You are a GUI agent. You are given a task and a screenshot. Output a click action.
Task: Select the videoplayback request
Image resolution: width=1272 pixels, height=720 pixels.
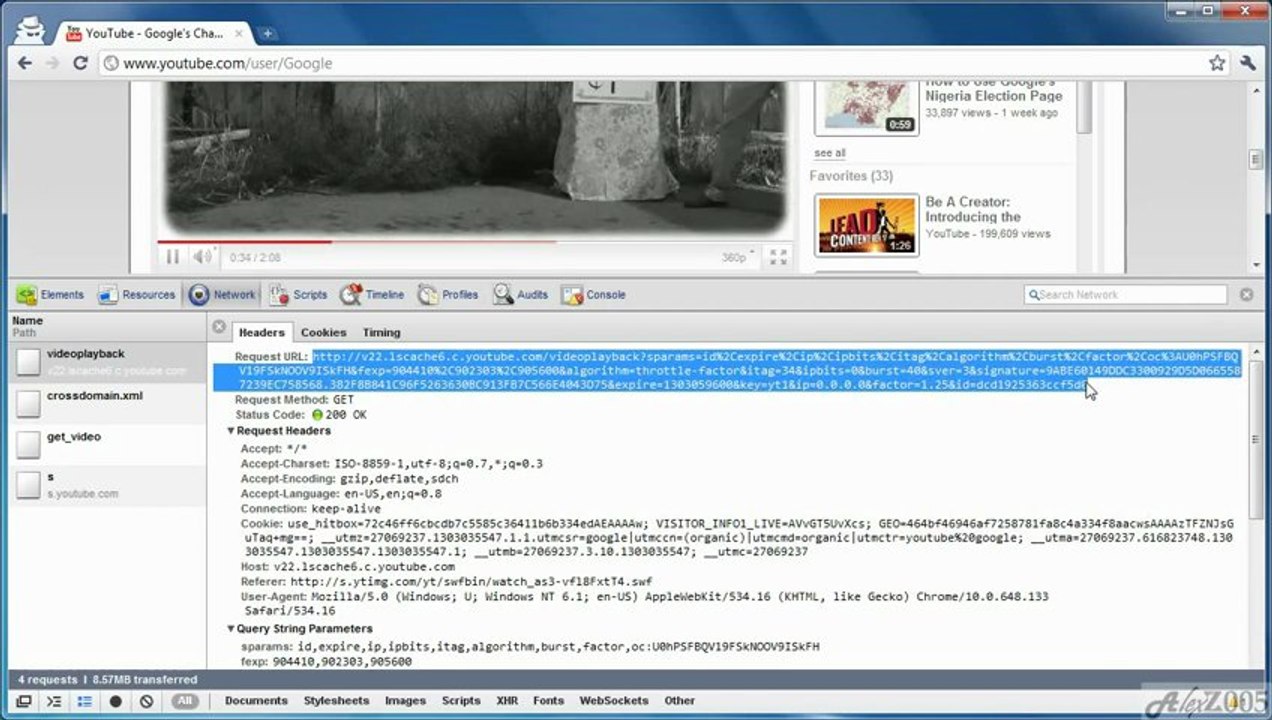point(108,362)
